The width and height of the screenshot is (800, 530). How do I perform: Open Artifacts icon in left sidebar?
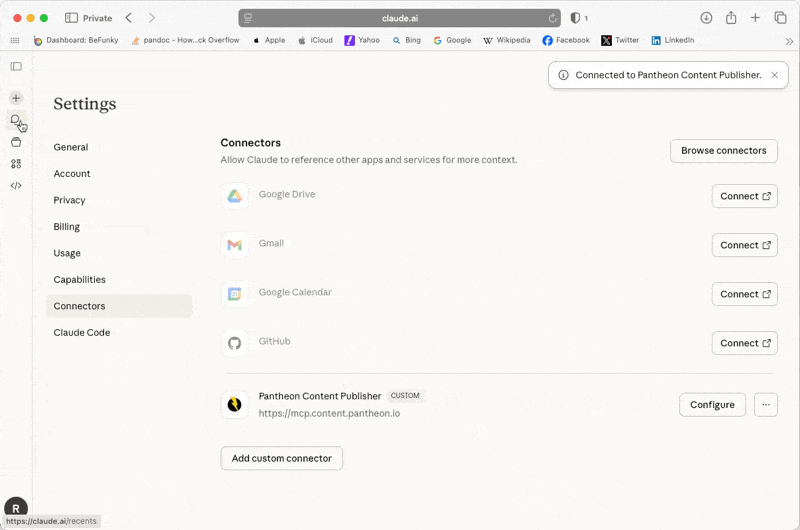tap(16, 164)
